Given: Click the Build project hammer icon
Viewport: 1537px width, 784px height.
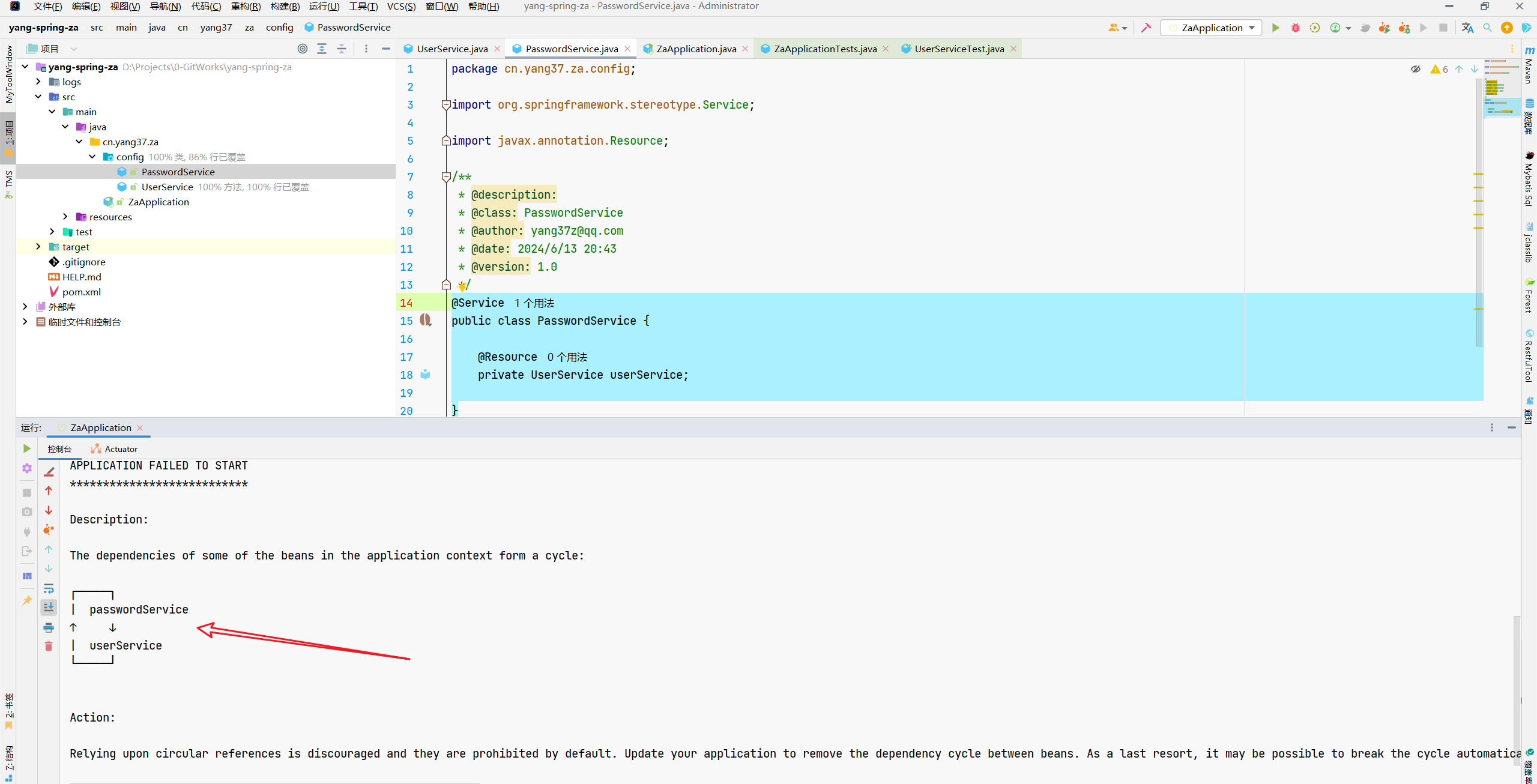Looking at the screenshot, I should click(x=1146, y=28).
